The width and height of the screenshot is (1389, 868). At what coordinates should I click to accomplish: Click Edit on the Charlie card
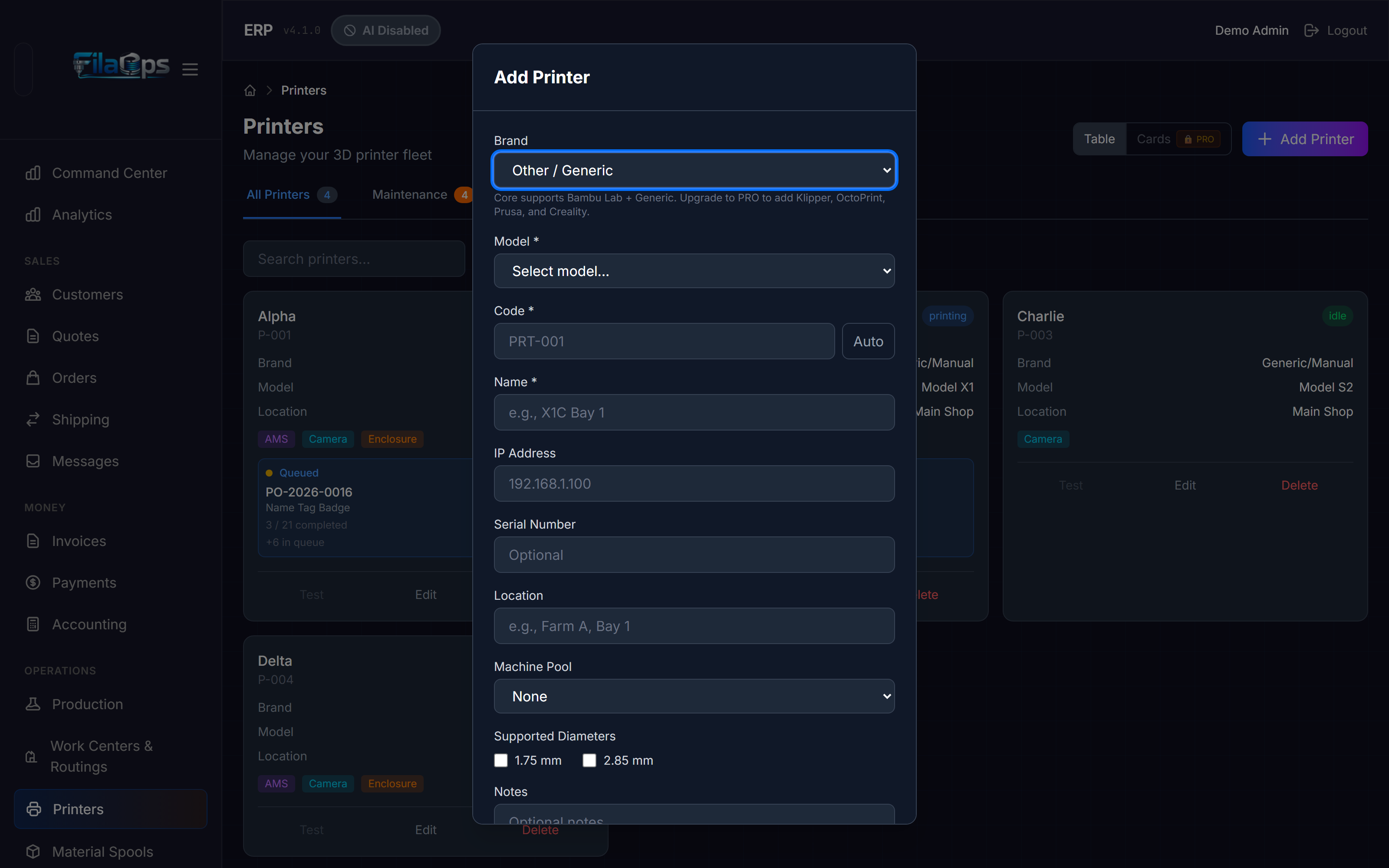(x=1185, y=485)
